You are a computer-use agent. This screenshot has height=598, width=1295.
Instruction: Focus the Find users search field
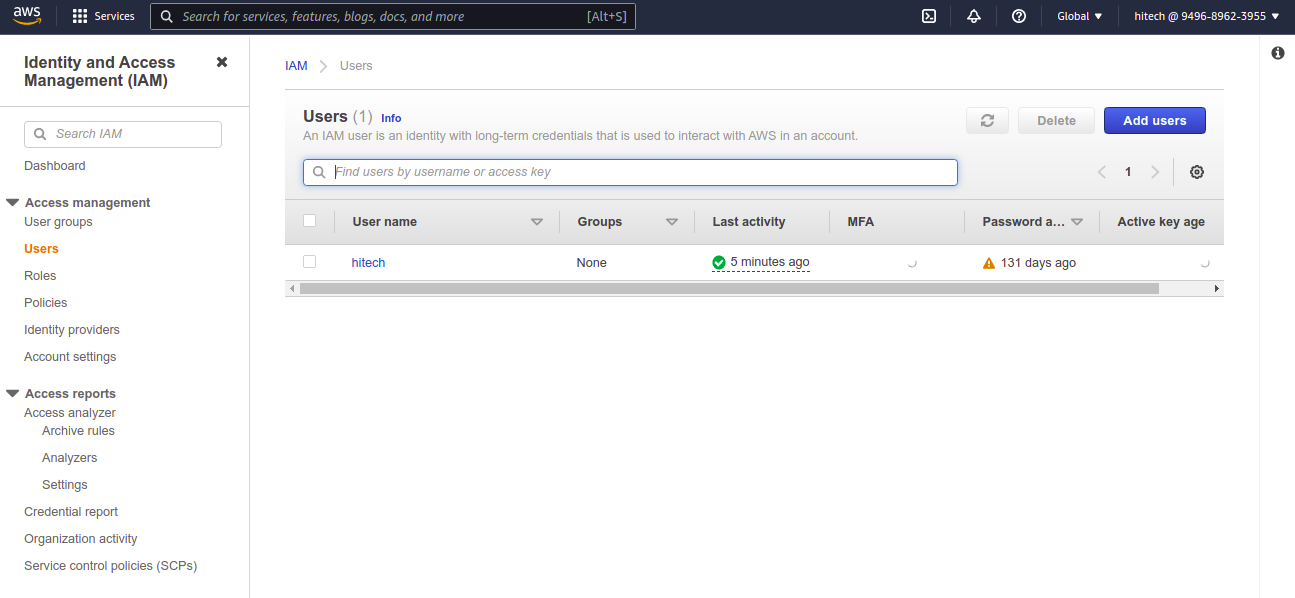coord(630,172)
